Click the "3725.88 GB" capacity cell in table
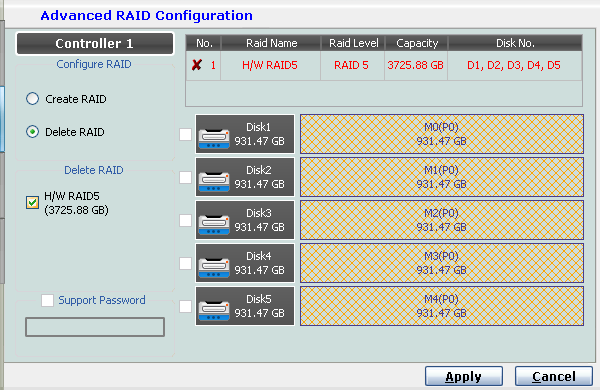Viewport: 600px width, 390px height. (x=416, y=65)
